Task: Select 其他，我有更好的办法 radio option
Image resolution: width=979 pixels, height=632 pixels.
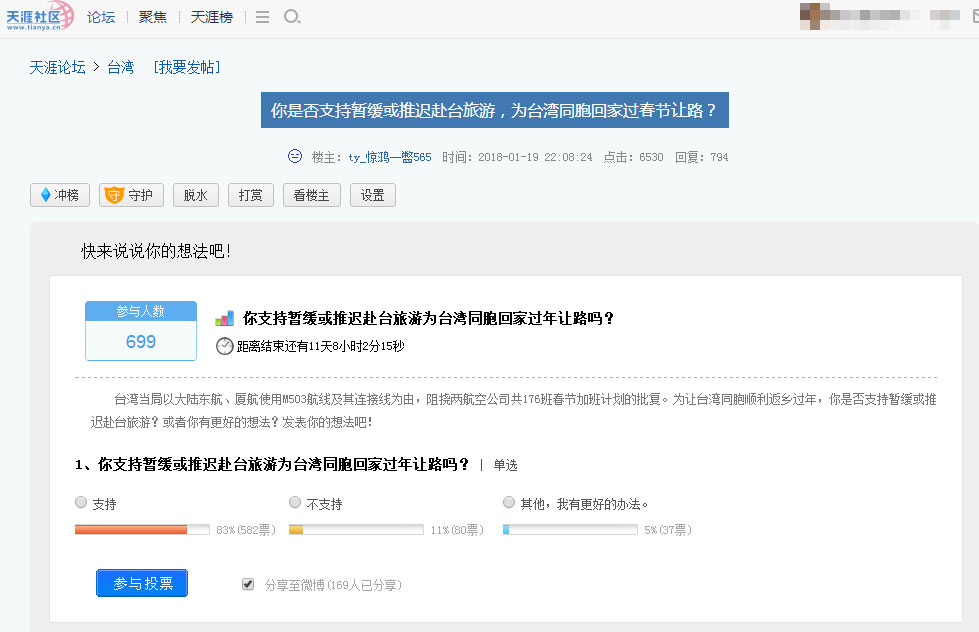Action: (x=509, y=502)
